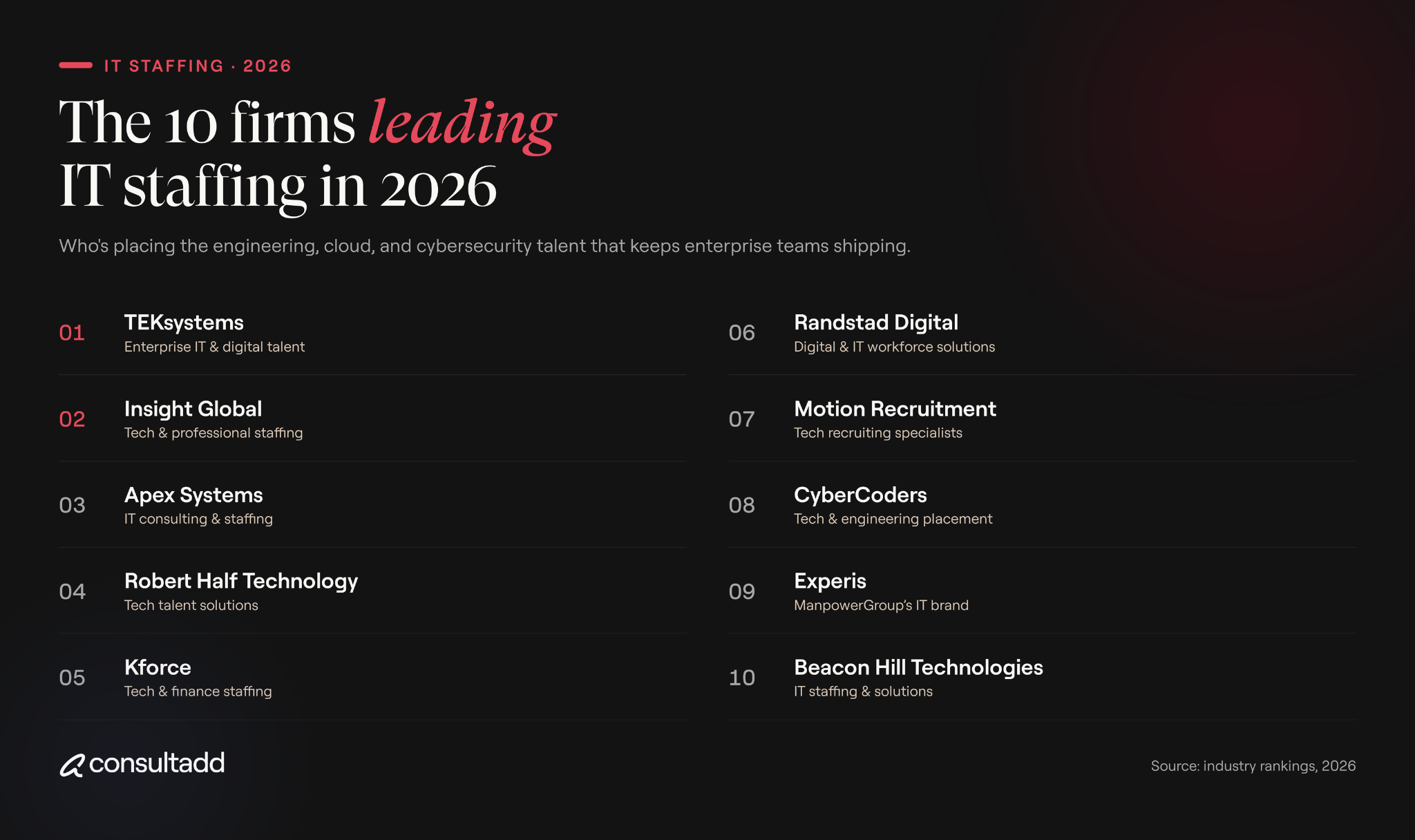Select the "IT STAFFING · 2026" header label
Screen dimensions: 1415x840
[198, 66]
